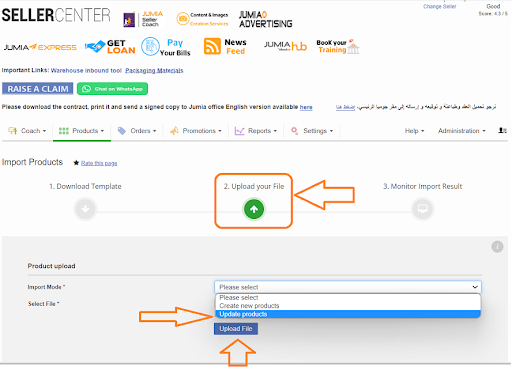This screenshot has width=512, height=370.
Task: Expand the Help dropdown
Action: (414, 131)
